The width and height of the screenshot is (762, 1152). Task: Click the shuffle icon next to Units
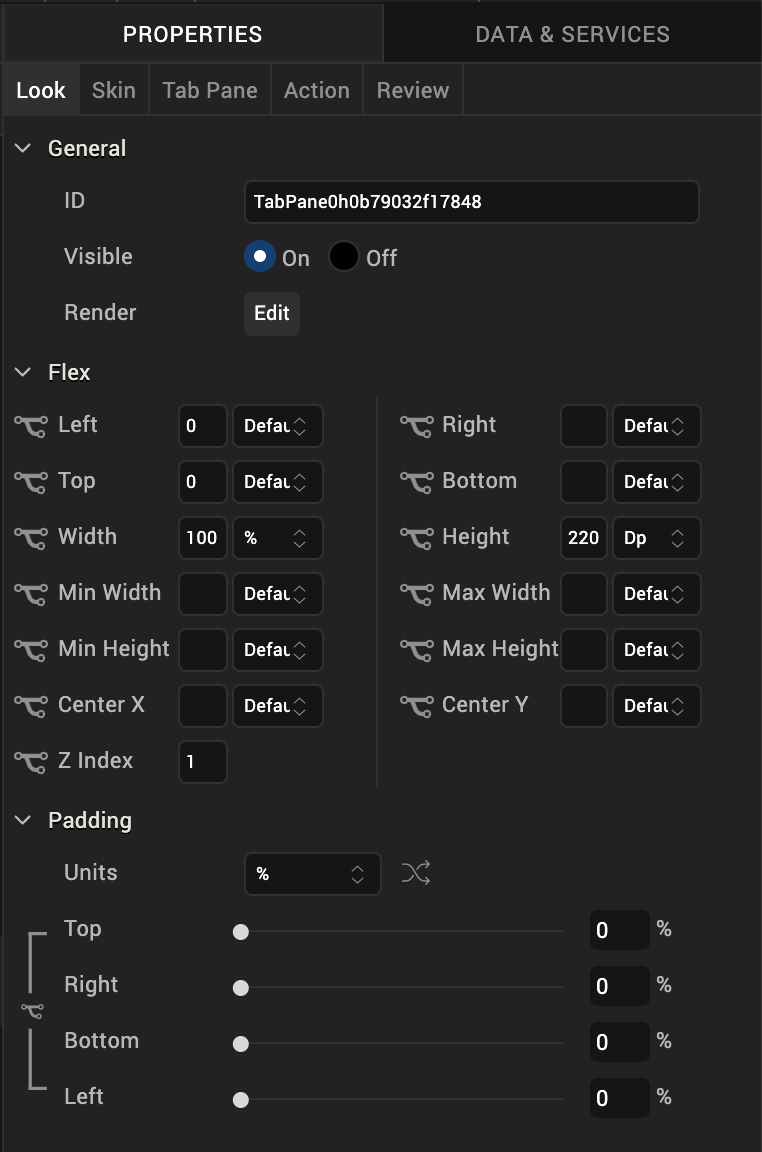(416, 874)
